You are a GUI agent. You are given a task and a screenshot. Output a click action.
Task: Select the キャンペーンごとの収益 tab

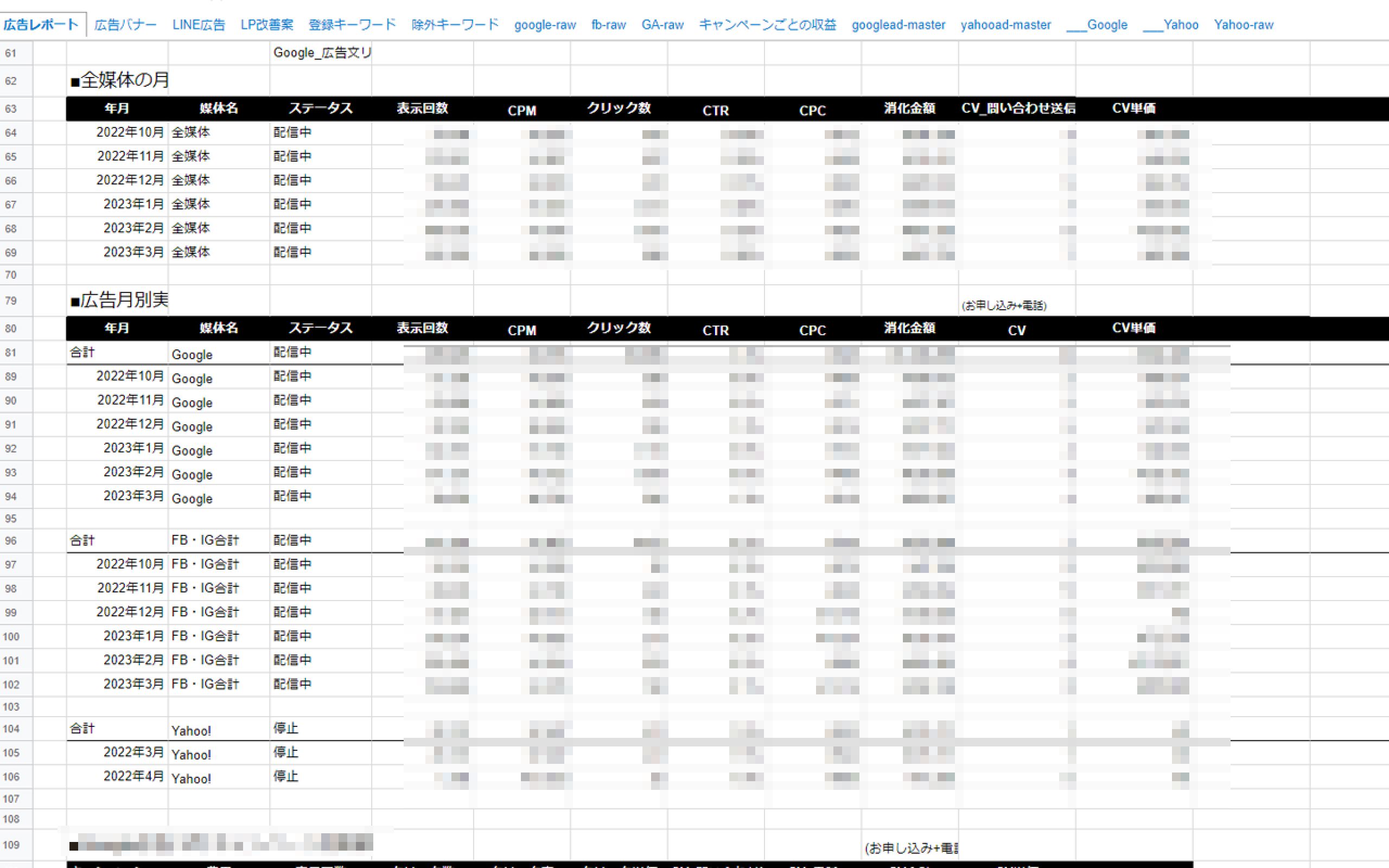(767, 25)
